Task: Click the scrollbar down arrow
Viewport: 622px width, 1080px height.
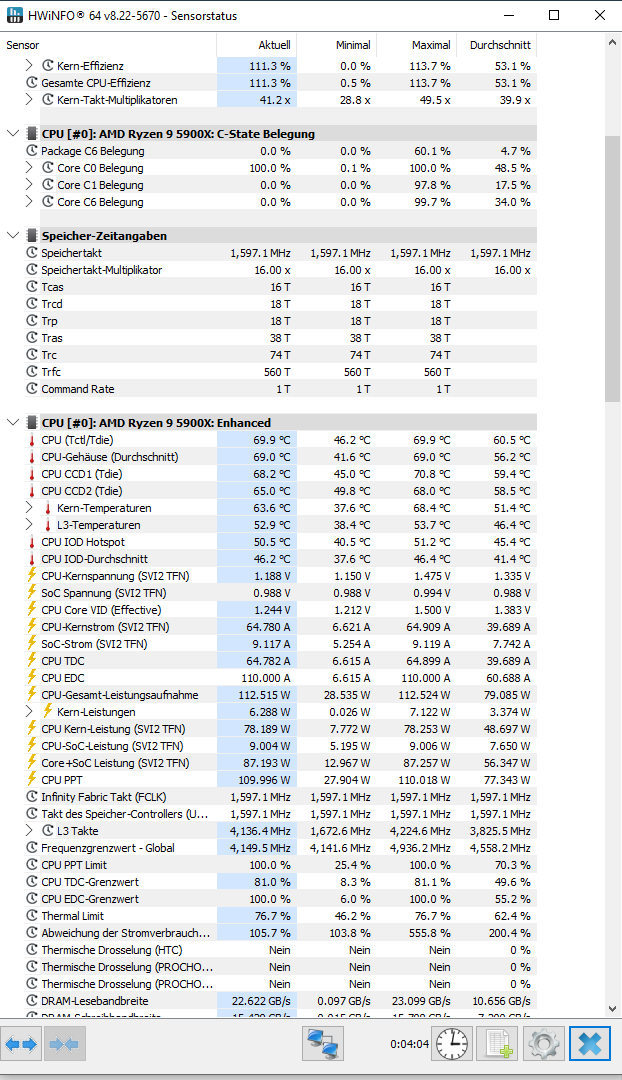Action: click(612, 1009)
